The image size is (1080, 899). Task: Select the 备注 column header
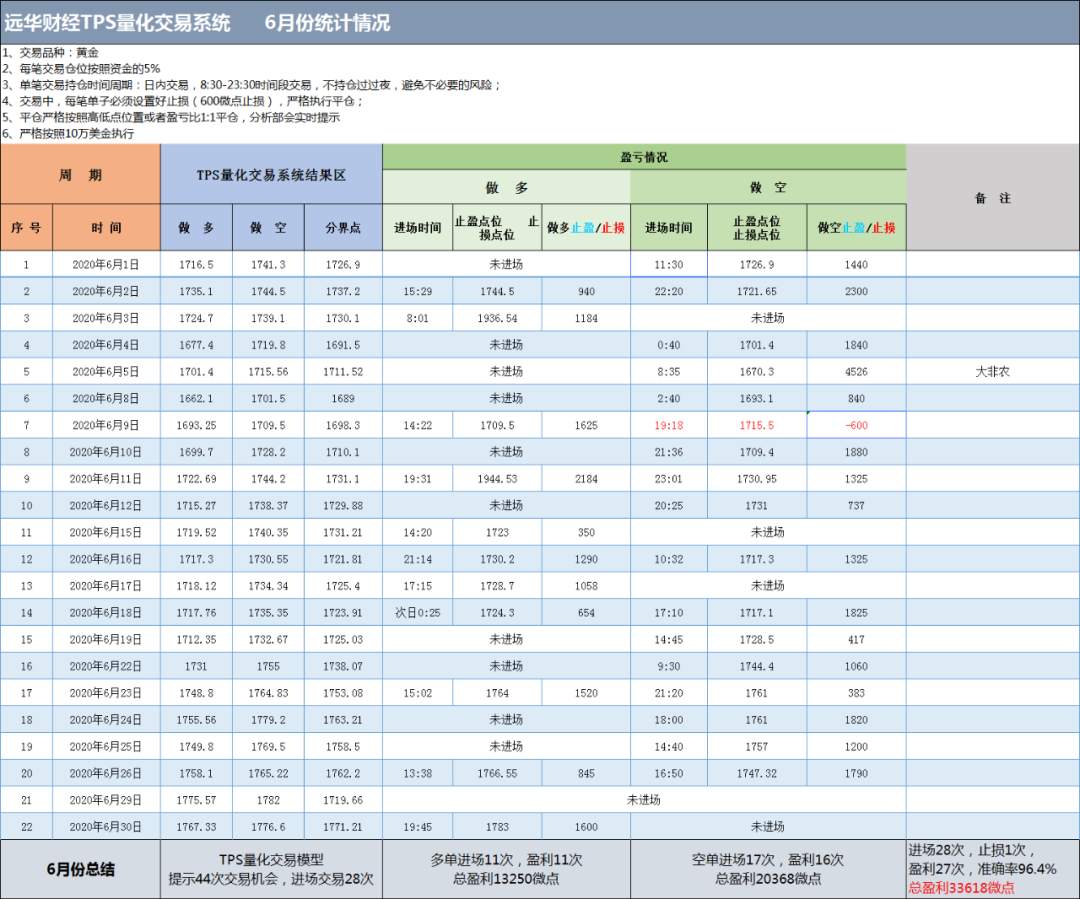click(x=993, y=198)
